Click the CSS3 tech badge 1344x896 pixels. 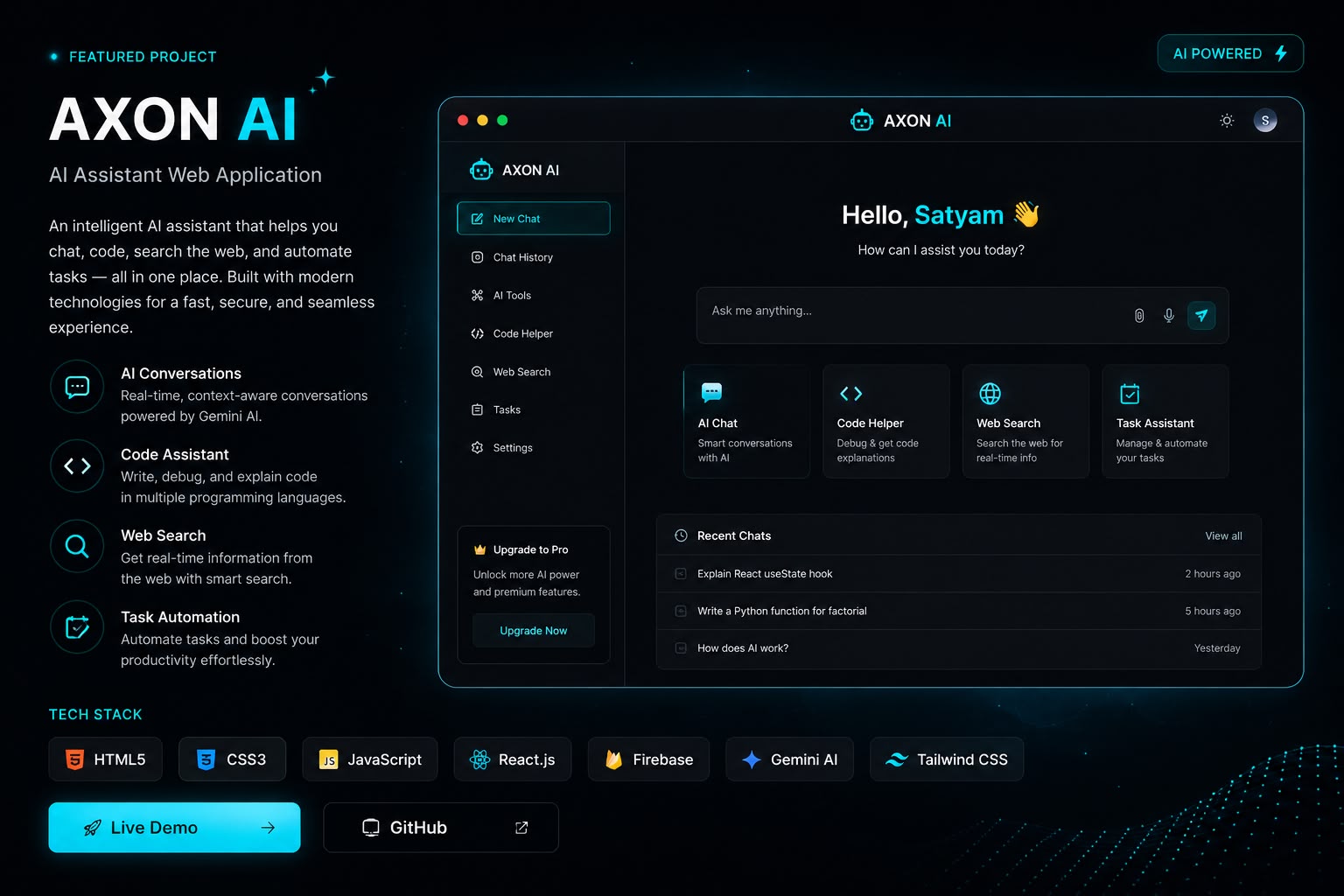click(x=232, y=759)
